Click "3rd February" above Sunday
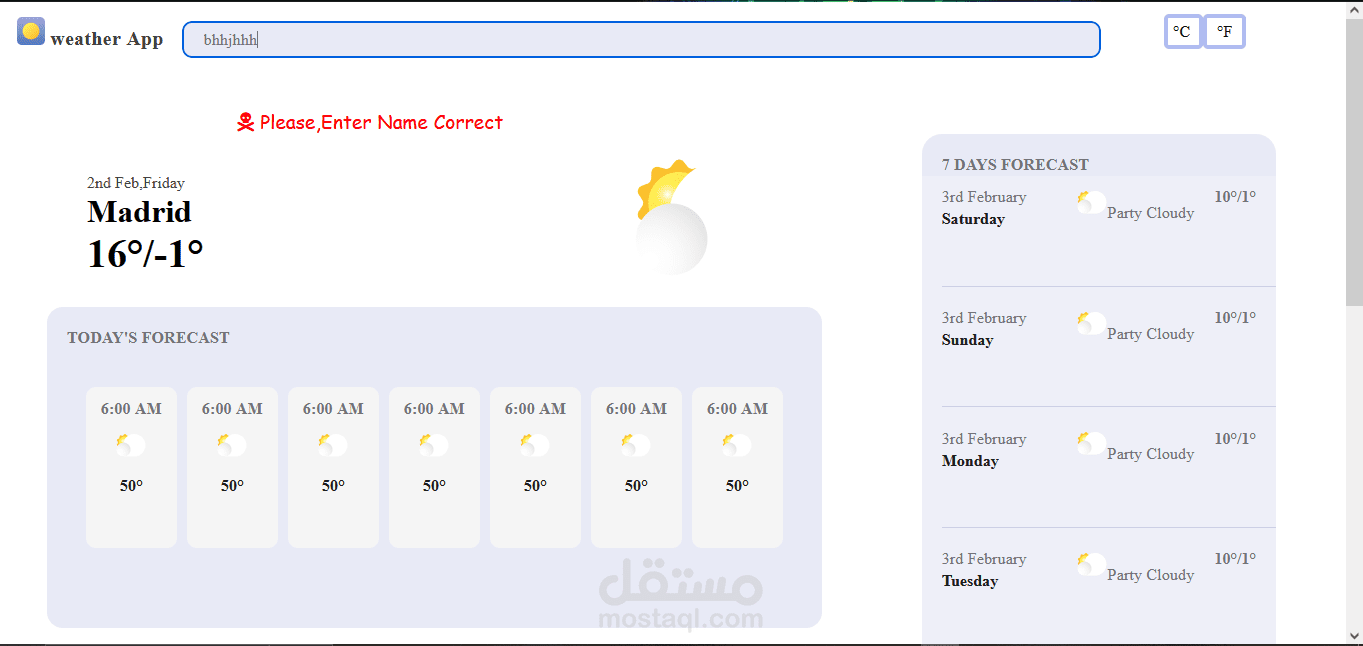The width and height of the screenshot is (1363, 646). tap(984, 318)
